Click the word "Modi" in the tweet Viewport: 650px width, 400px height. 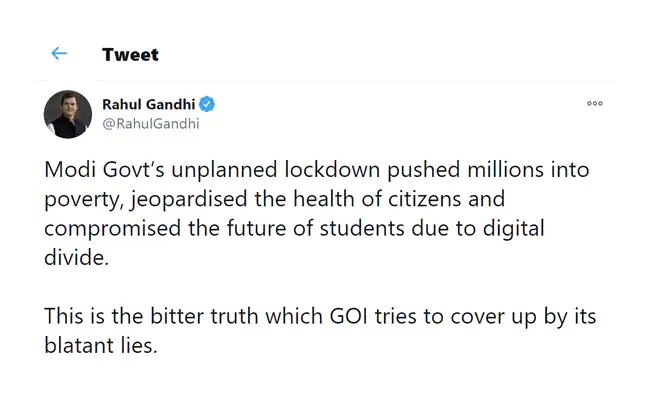[68, 170]
